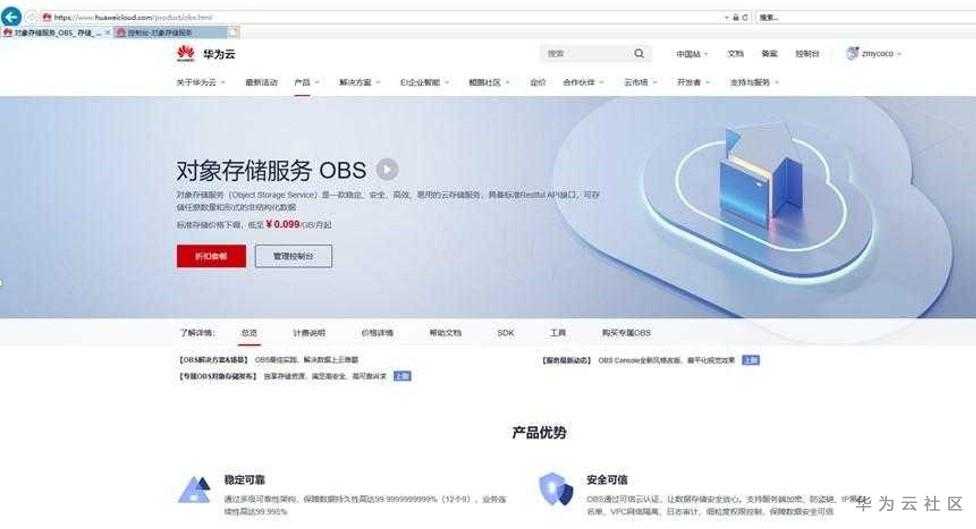The height and width of the screenshot is (529, 976).
Task: Click the OBS解决方案 announcement link
Action: pyautogui.click(x=268, y=360)
